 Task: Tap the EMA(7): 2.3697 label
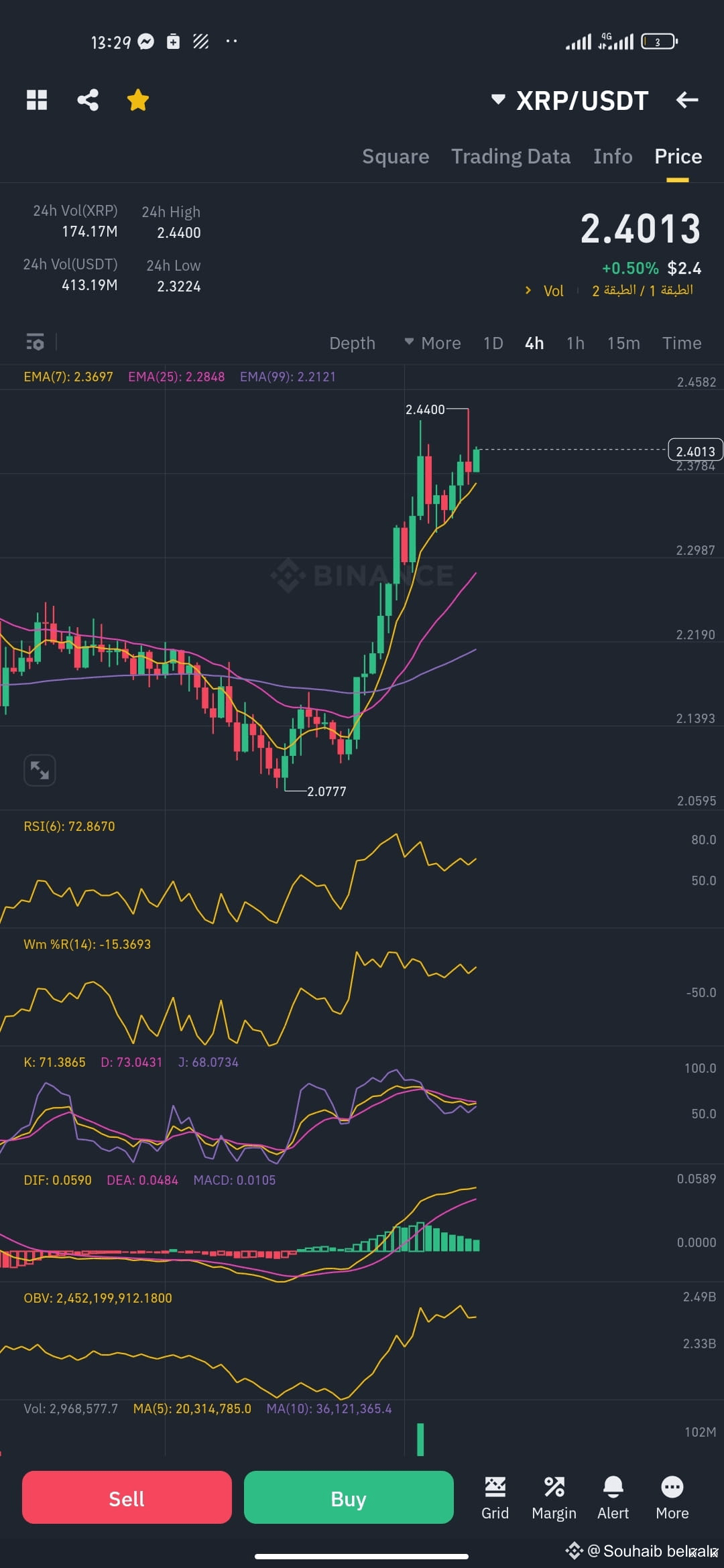(68, 377)
